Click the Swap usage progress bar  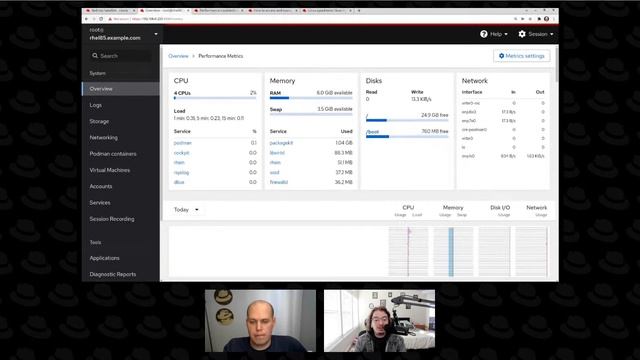click(311, 114)
